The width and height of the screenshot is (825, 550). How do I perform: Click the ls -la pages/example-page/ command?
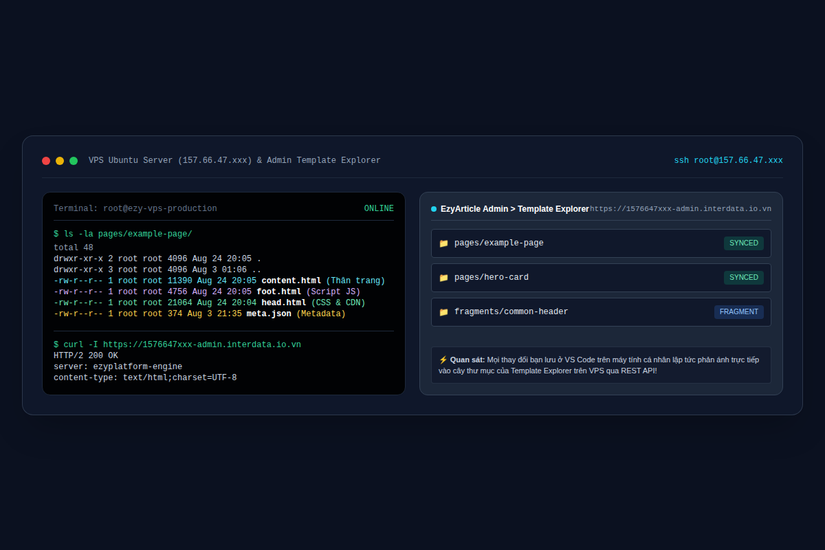(x=123, y=234)
